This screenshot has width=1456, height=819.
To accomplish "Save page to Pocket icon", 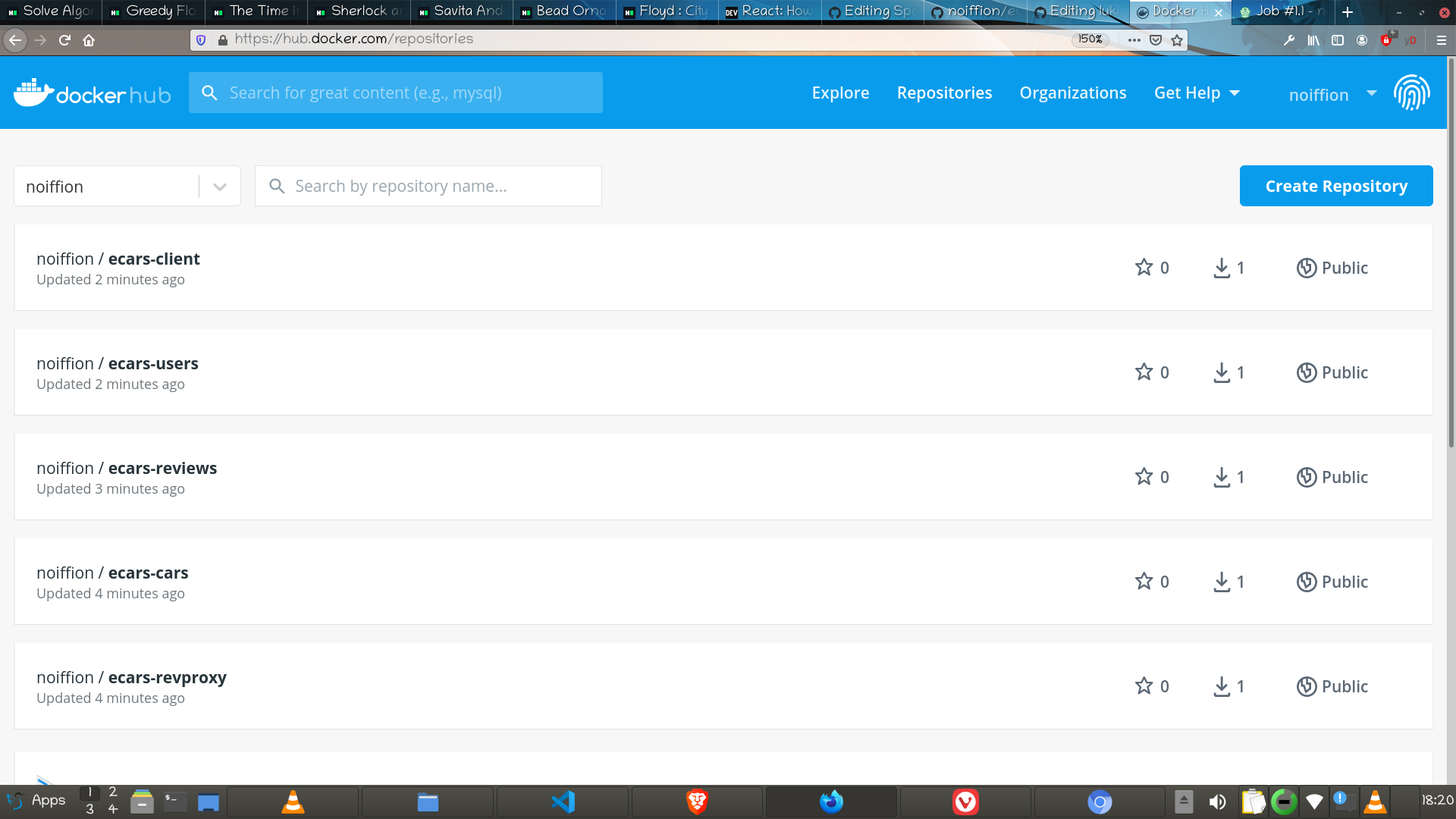I will [1156, 40].
